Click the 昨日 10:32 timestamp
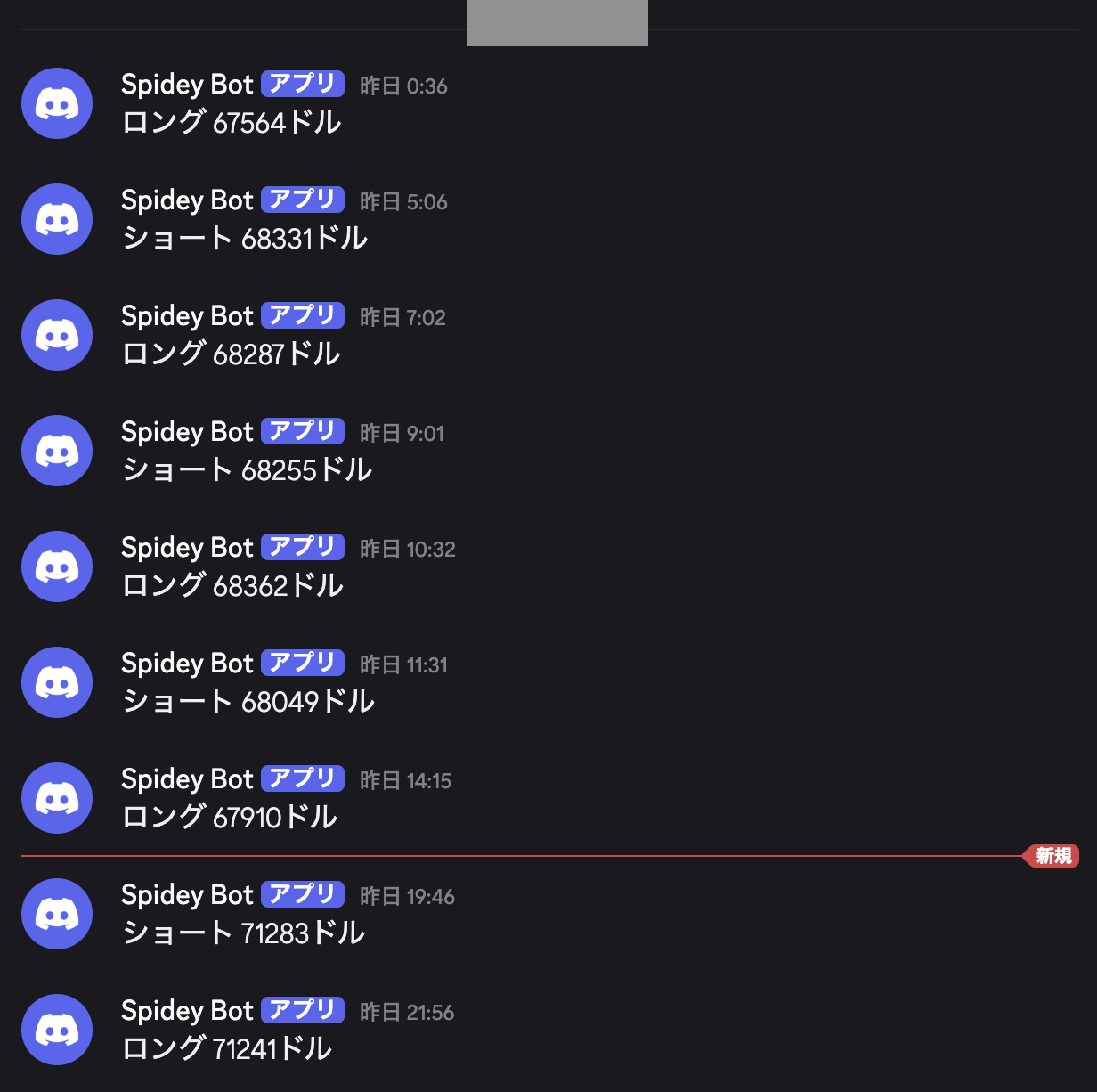The height and width of the screenshot is (1092, 1097). 407,549
